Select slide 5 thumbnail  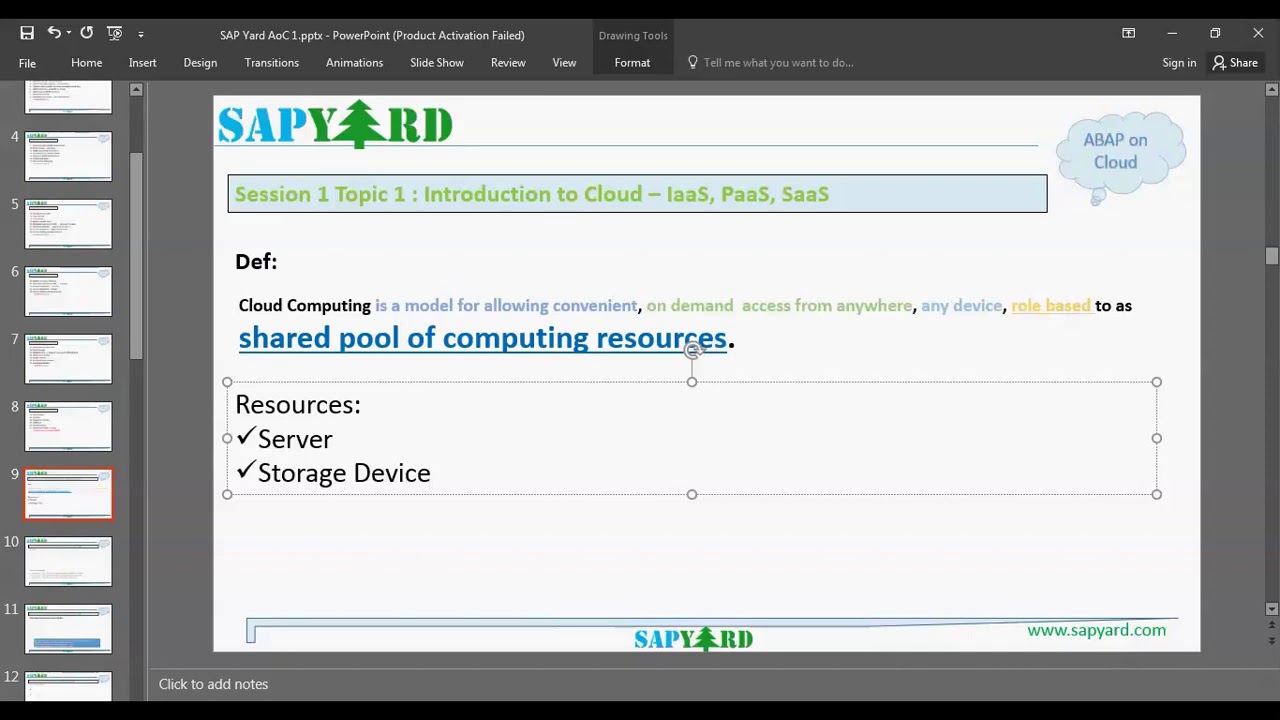click(x=68, y=223)
